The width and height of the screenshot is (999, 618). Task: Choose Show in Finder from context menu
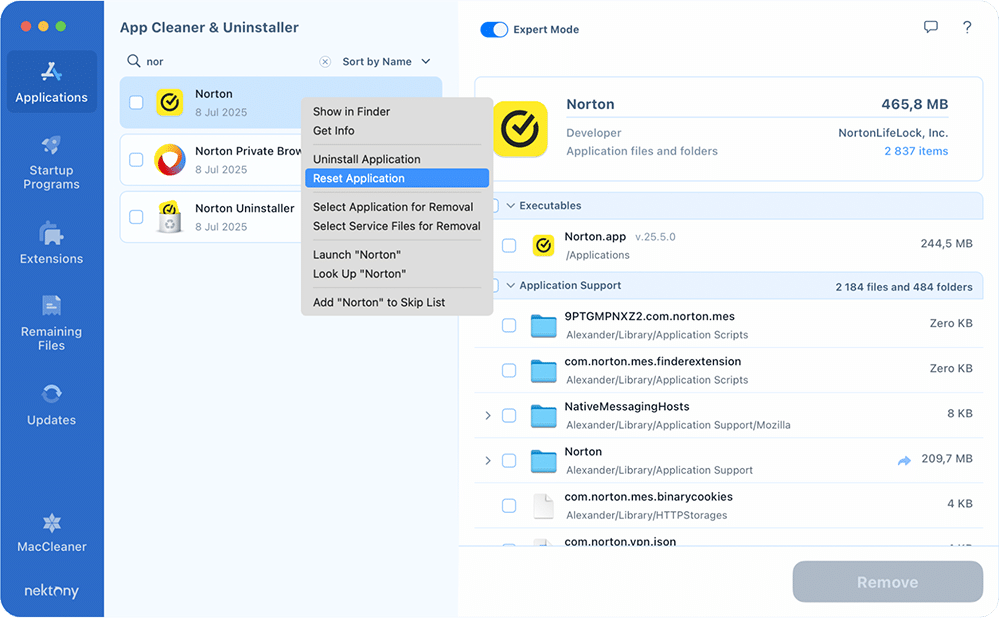tap(397, 111)
